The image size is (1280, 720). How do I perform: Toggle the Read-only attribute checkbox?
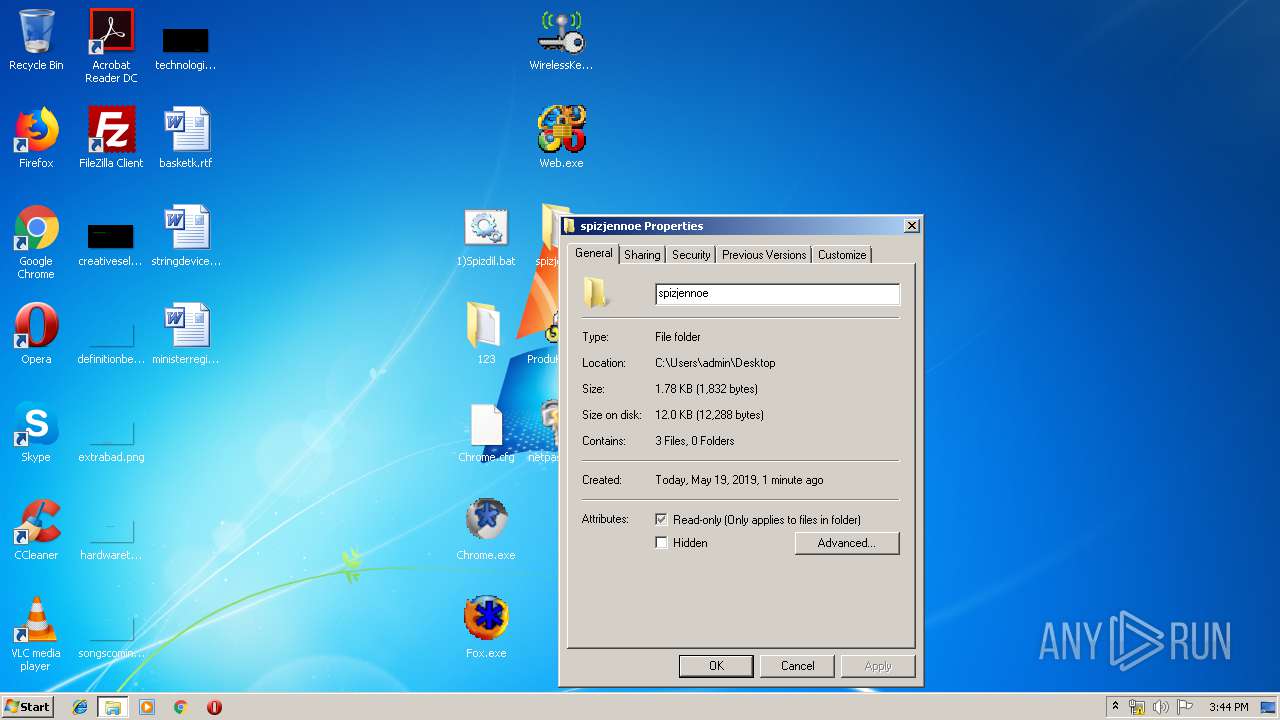[x=661, y=520]
